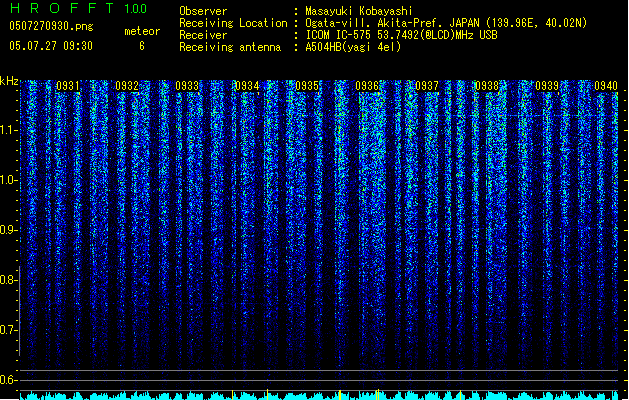629x400 pixels.
Task: Click the 0938 time marker
Action: point(487,86)
